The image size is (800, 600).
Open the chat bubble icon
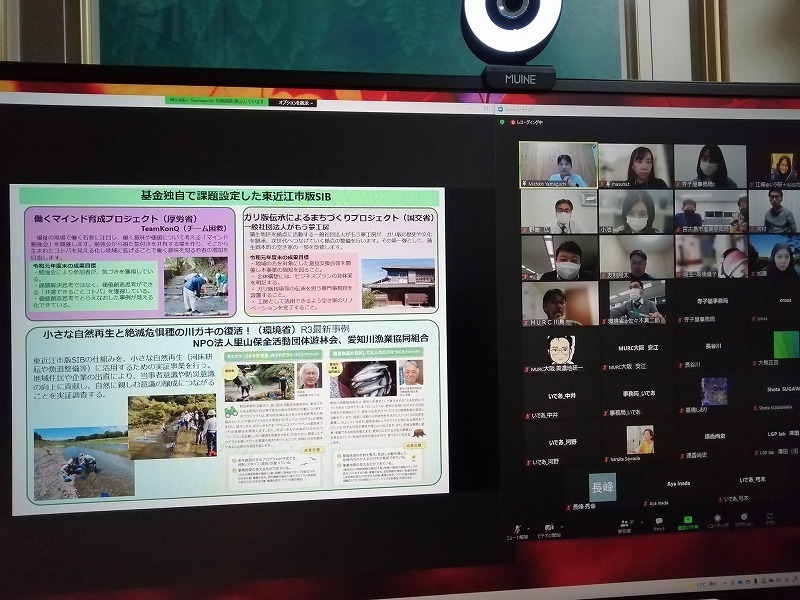659,521
